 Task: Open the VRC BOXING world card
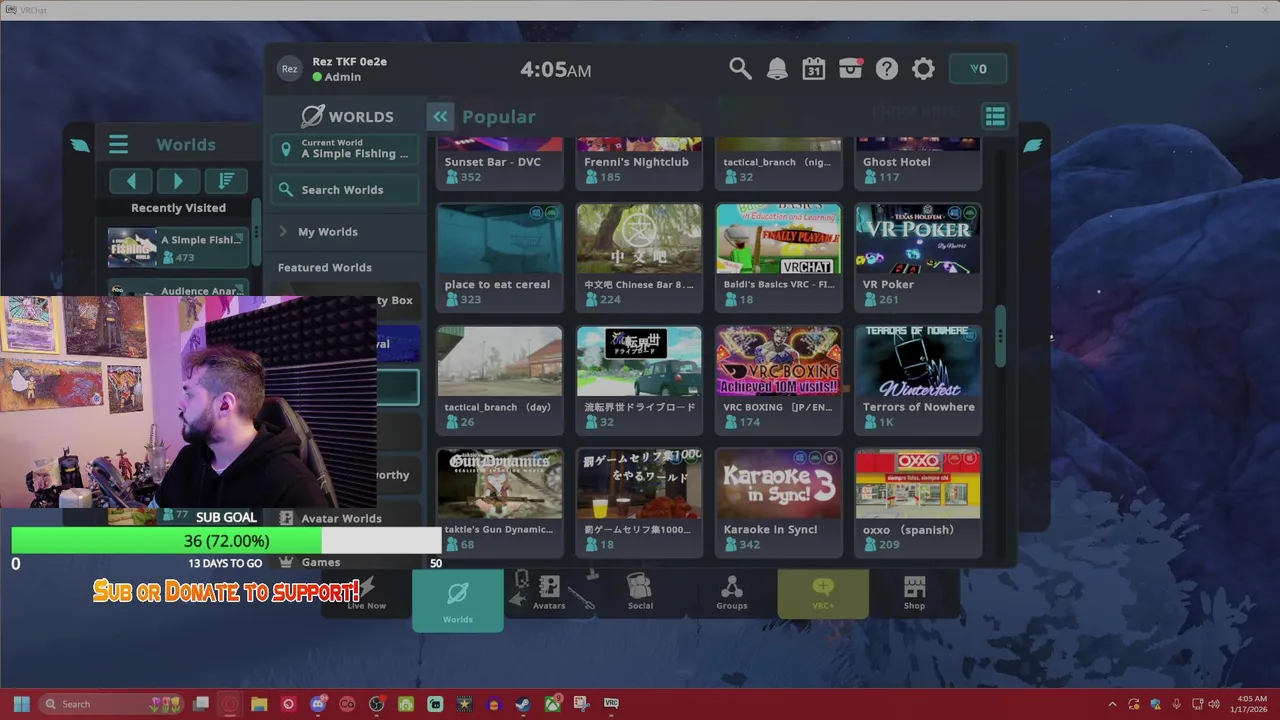(x=778, y=380)
